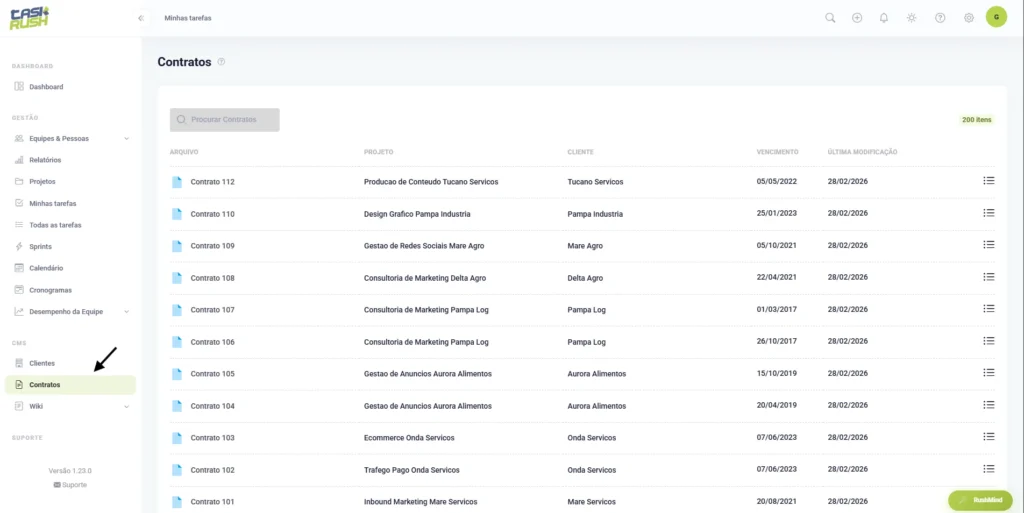Click project Ecommerce Onda Servicos
Viewport: 1024px width, 513px height.
coord(409,438)
